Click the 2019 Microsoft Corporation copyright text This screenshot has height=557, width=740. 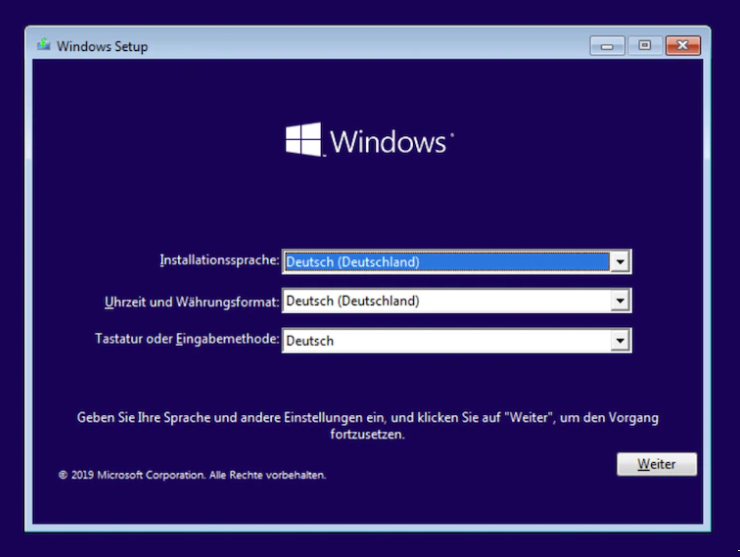tap(192, 475)
